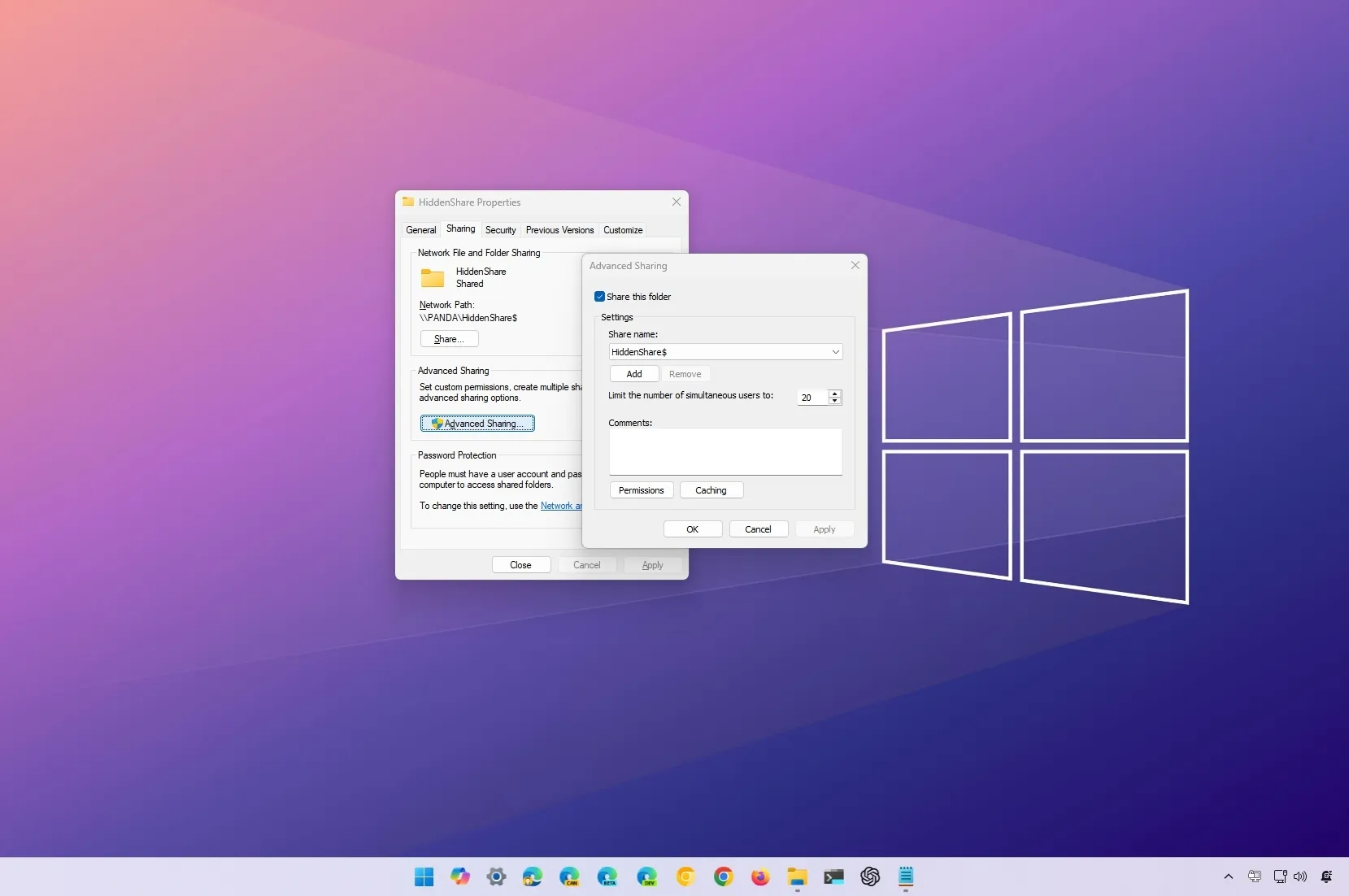Close the Advanced Sharing dialog with X
Image resolution: width=1349 pixels, height=896 pixels.
(x=855, y=265)
